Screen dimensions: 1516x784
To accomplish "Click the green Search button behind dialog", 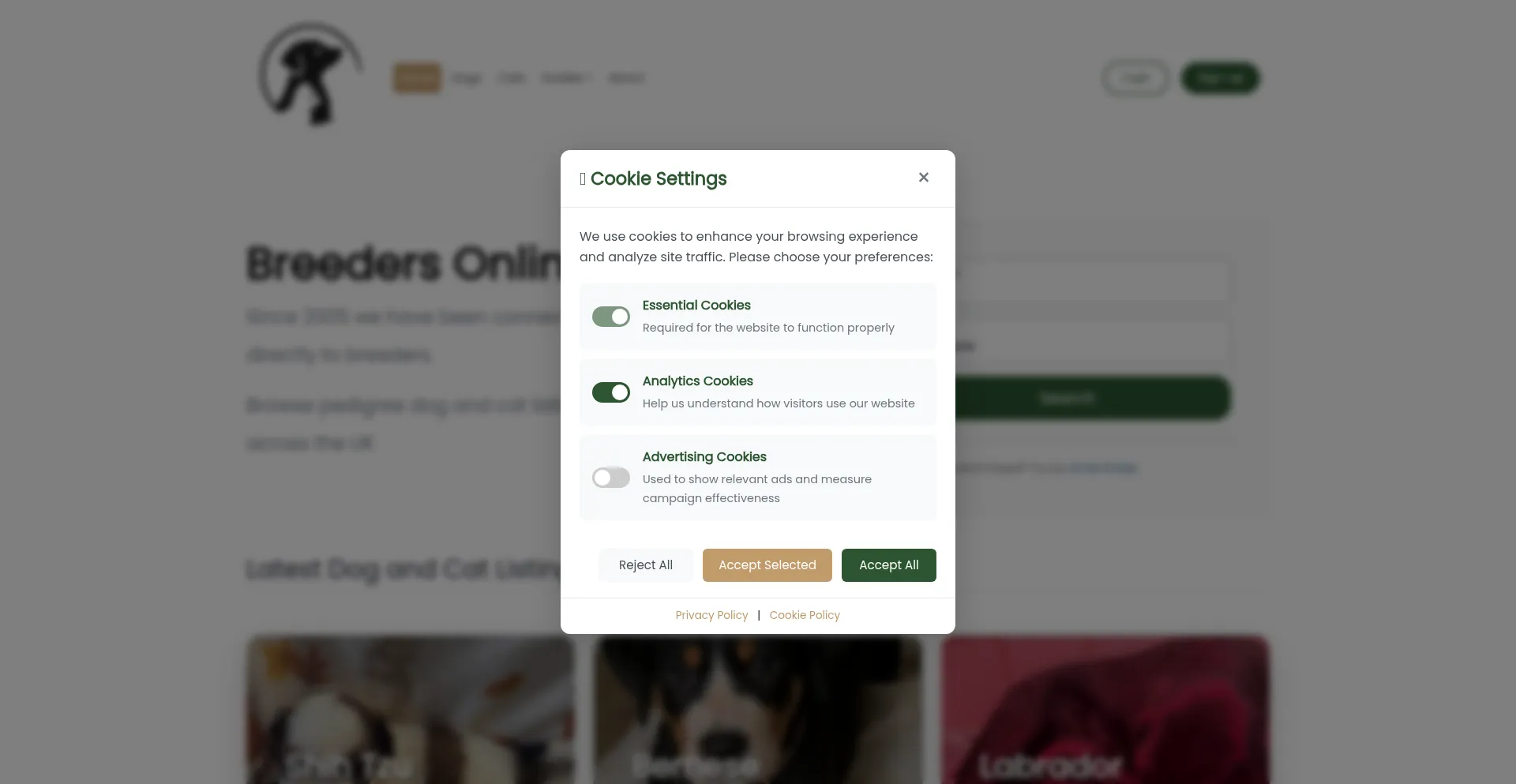I will (x=1092, y=398).
